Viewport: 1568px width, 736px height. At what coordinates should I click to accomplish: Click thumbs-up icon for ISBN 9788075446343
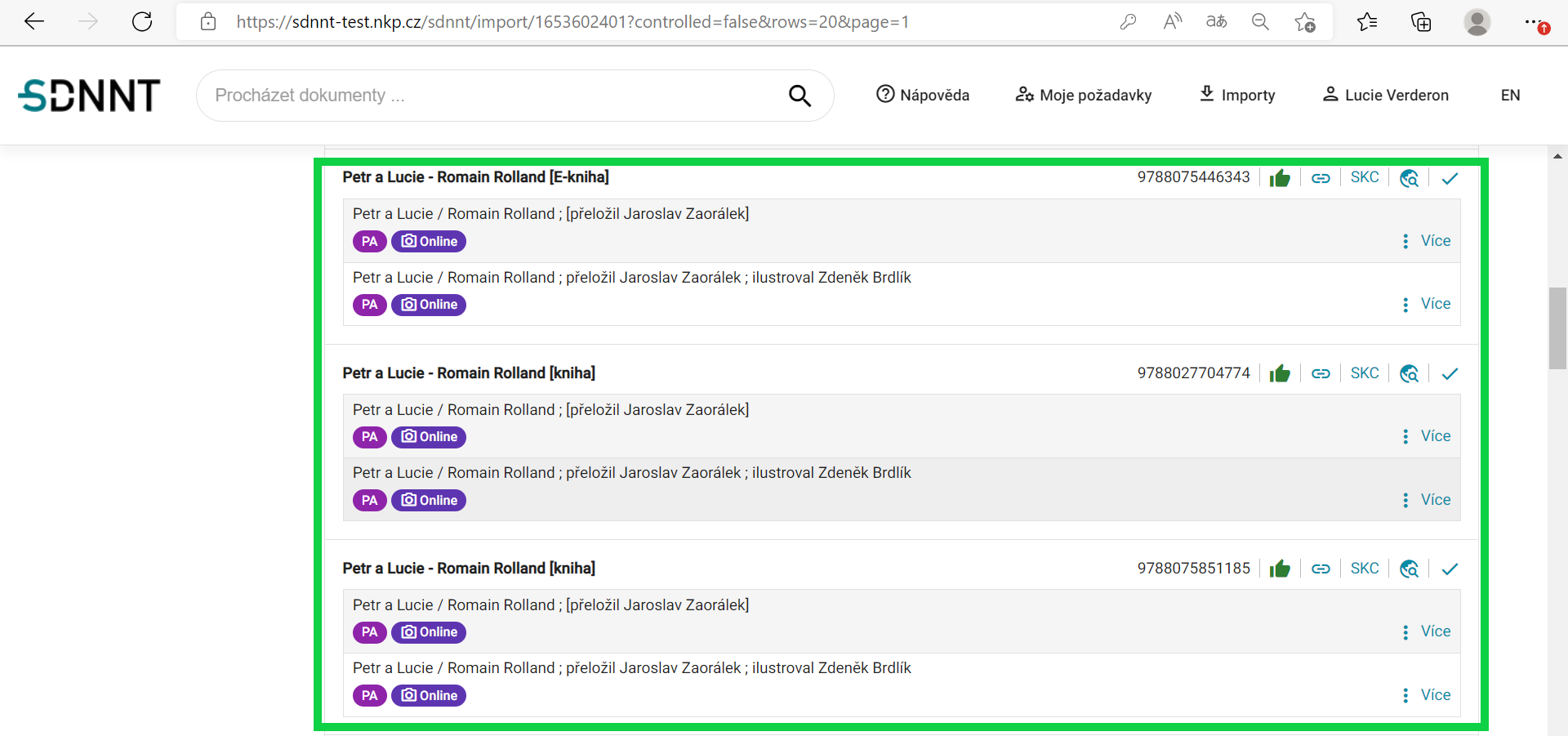coord(1280,178)
